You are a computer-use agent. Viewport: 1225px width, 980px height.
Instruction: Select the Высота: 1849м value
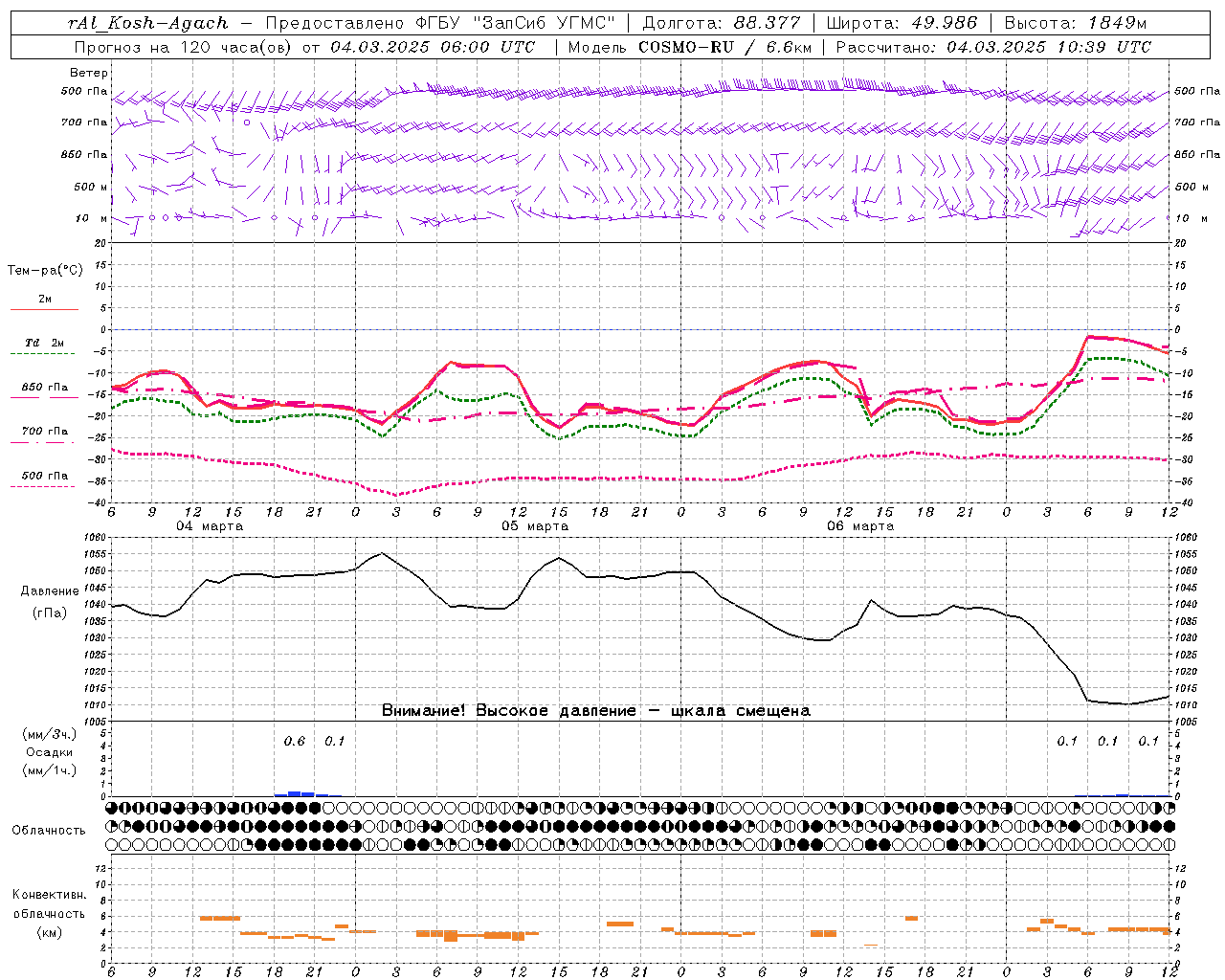[x=1075, y=23]
